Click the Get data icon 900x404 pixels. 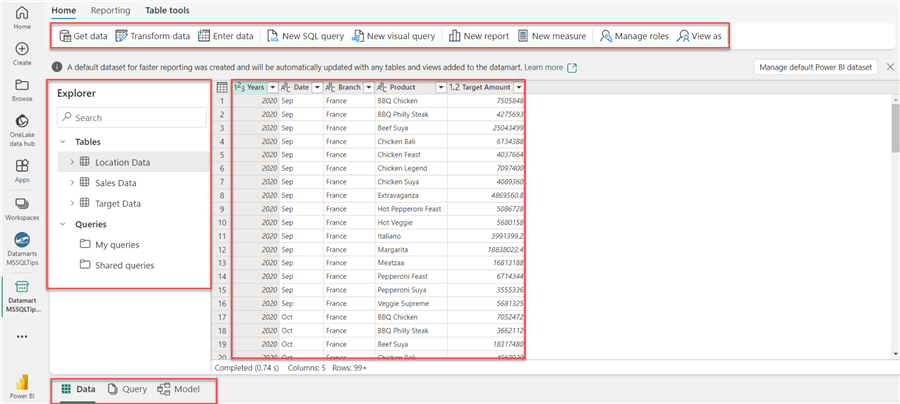[x=66, y=36]
